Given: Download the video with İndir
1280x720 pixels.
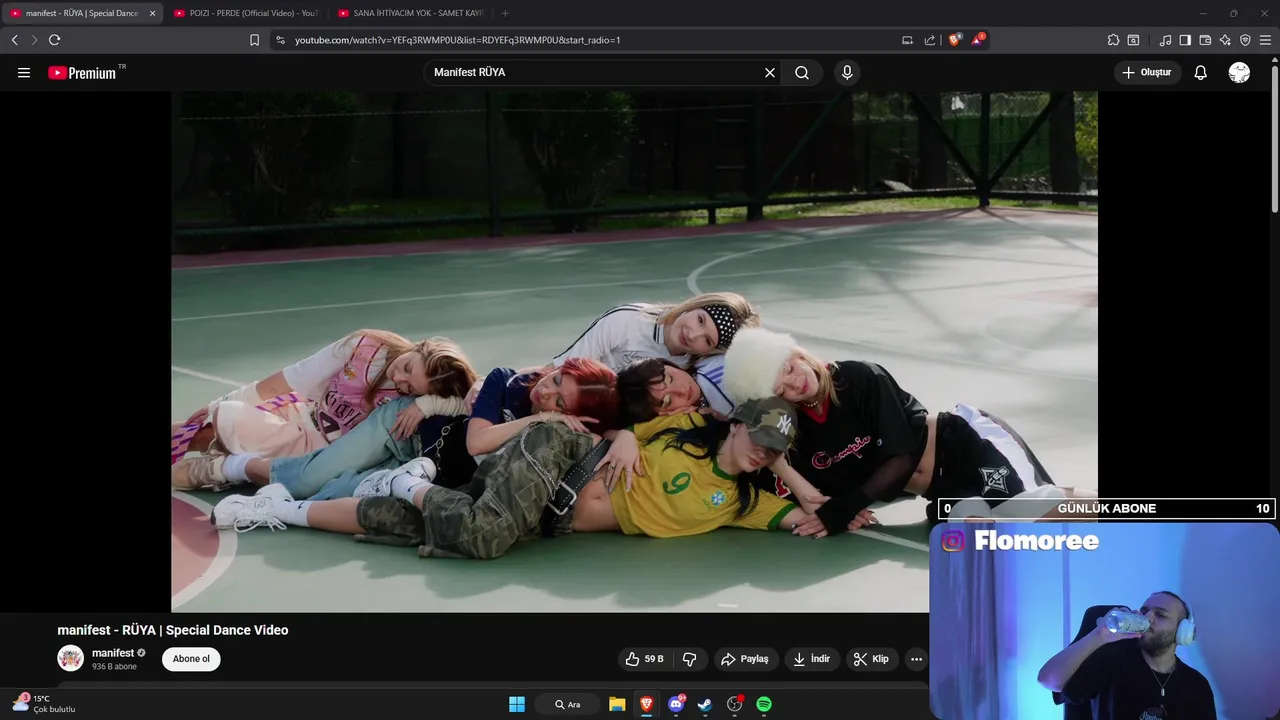Looking at the screenshot, I should pos(811,659).
